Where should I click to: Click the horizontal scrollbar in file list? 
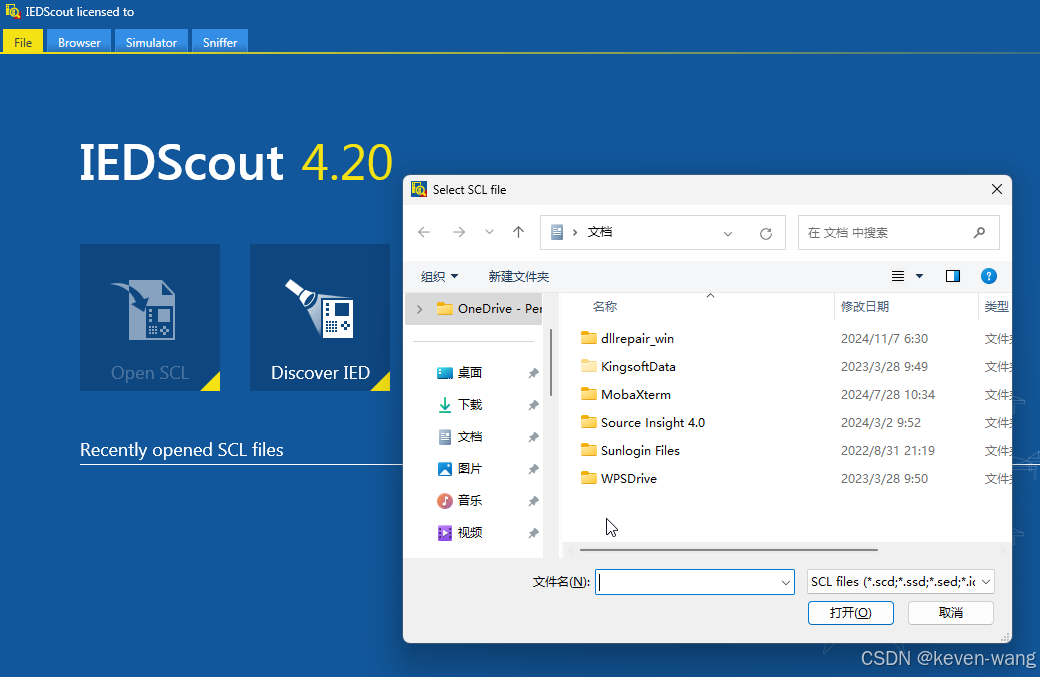pyautogui.click(x=728, y=550)
